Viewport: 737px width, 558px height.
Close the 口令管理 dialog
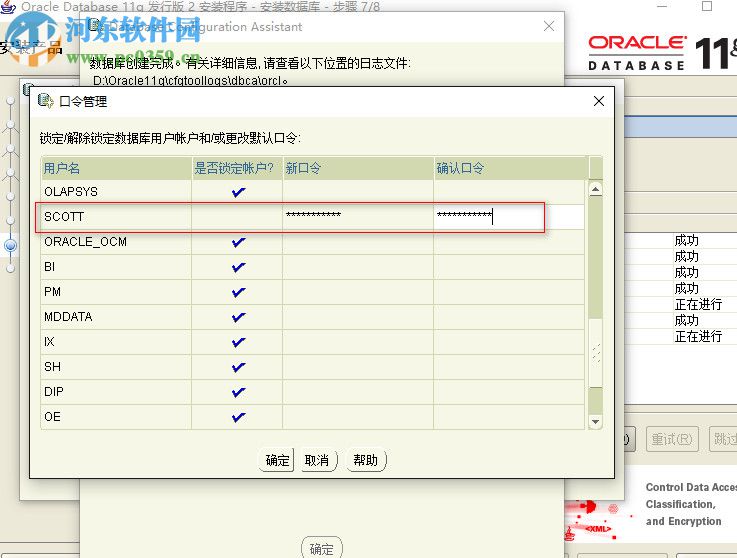click(x=598, y=101)
